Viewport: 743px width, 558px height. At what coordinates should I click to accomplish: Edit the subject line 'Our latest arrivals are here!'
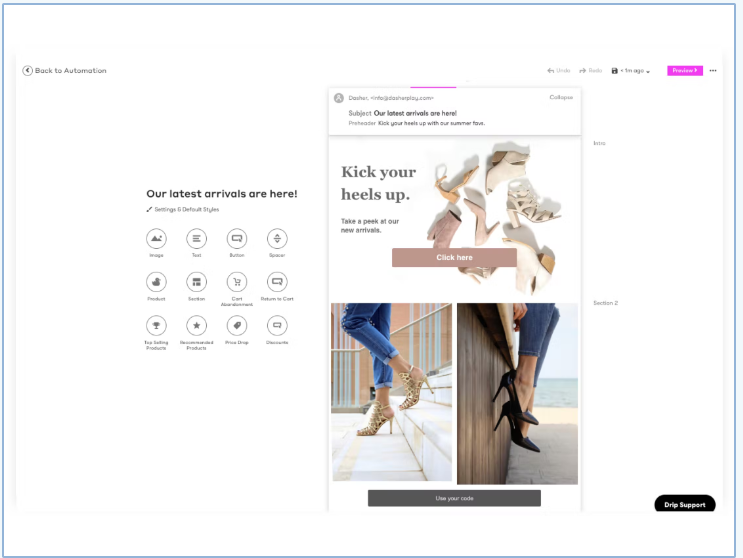coord(415,113)
